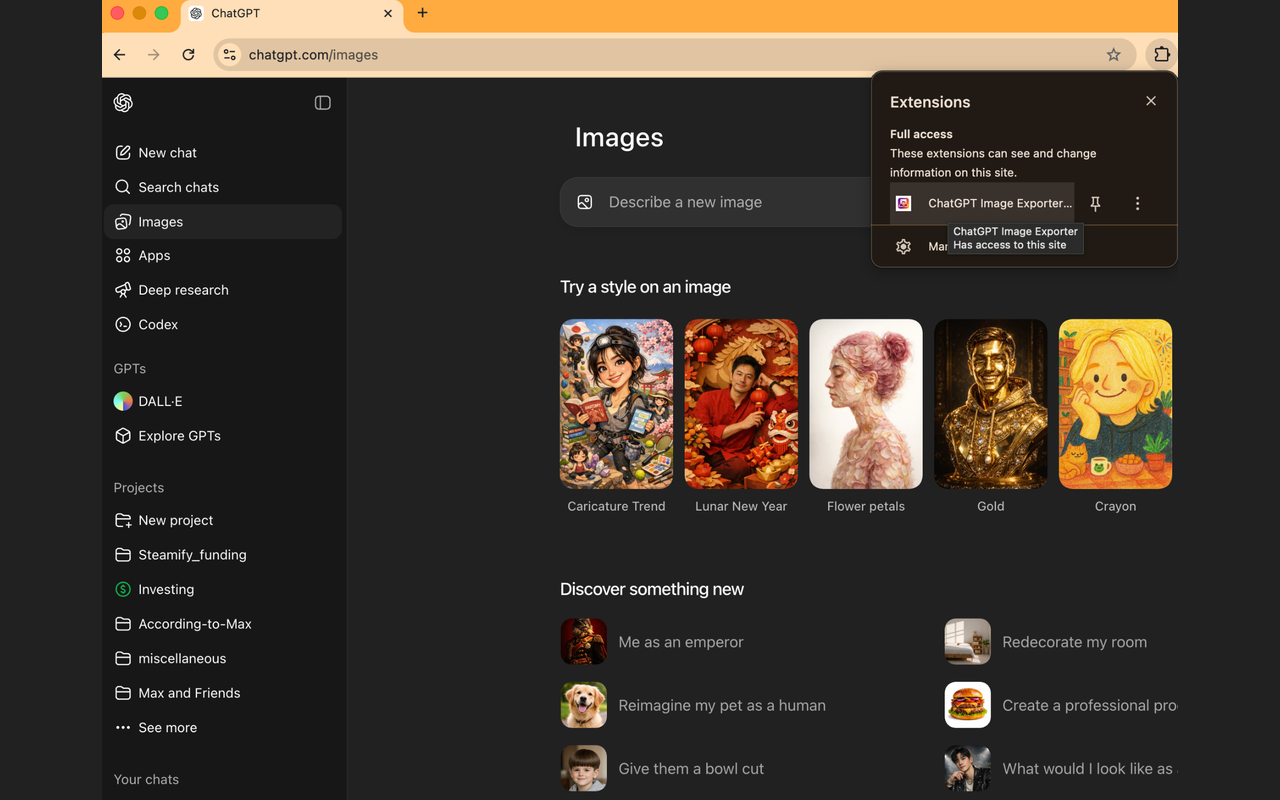
Task: Click the Explore GPTs cube icon
Action: pos(123,436)
